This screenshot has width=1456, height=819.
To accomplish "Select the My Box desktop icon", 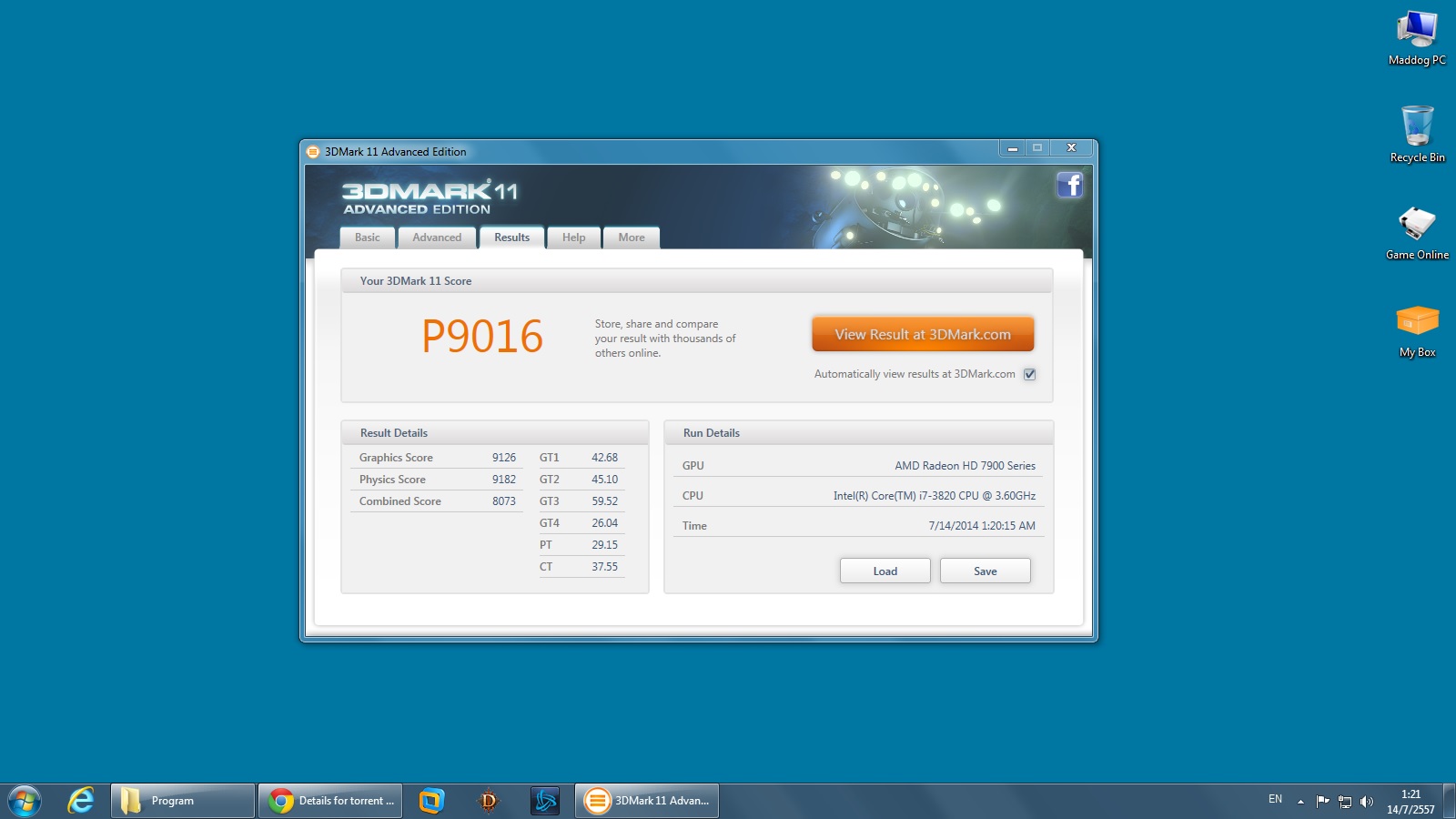I will [1417, 331].
